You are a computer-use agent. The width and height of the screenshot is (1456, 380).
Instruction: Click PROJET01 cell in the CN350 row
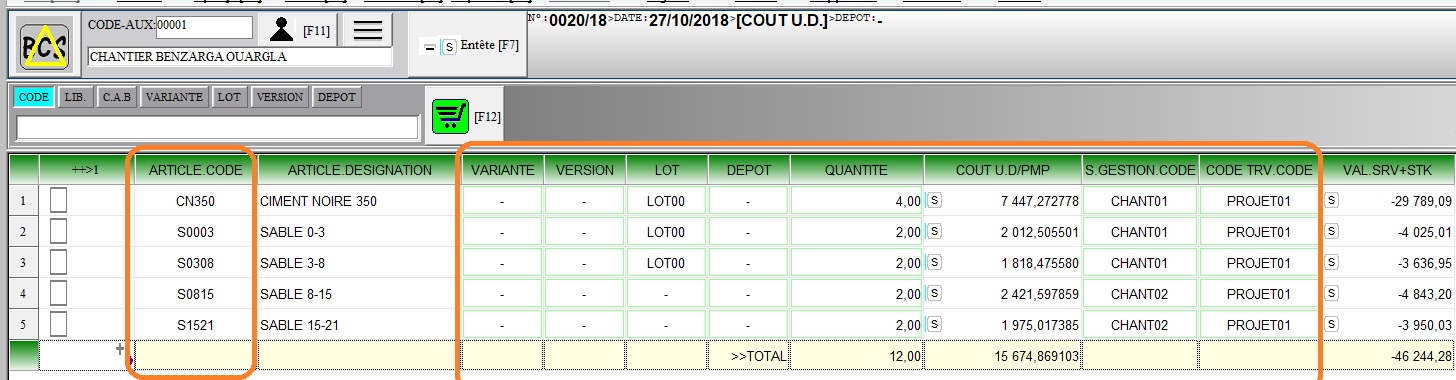click(1259, 201)
